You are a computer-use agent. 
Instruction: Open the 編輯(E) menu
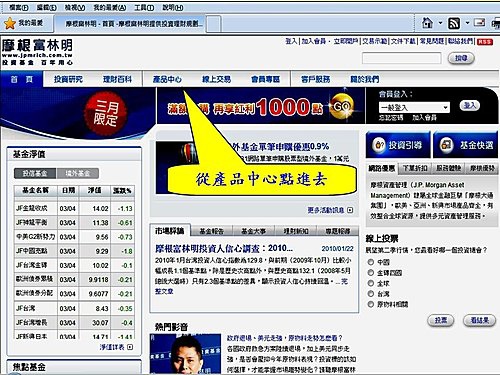(46, 7)
